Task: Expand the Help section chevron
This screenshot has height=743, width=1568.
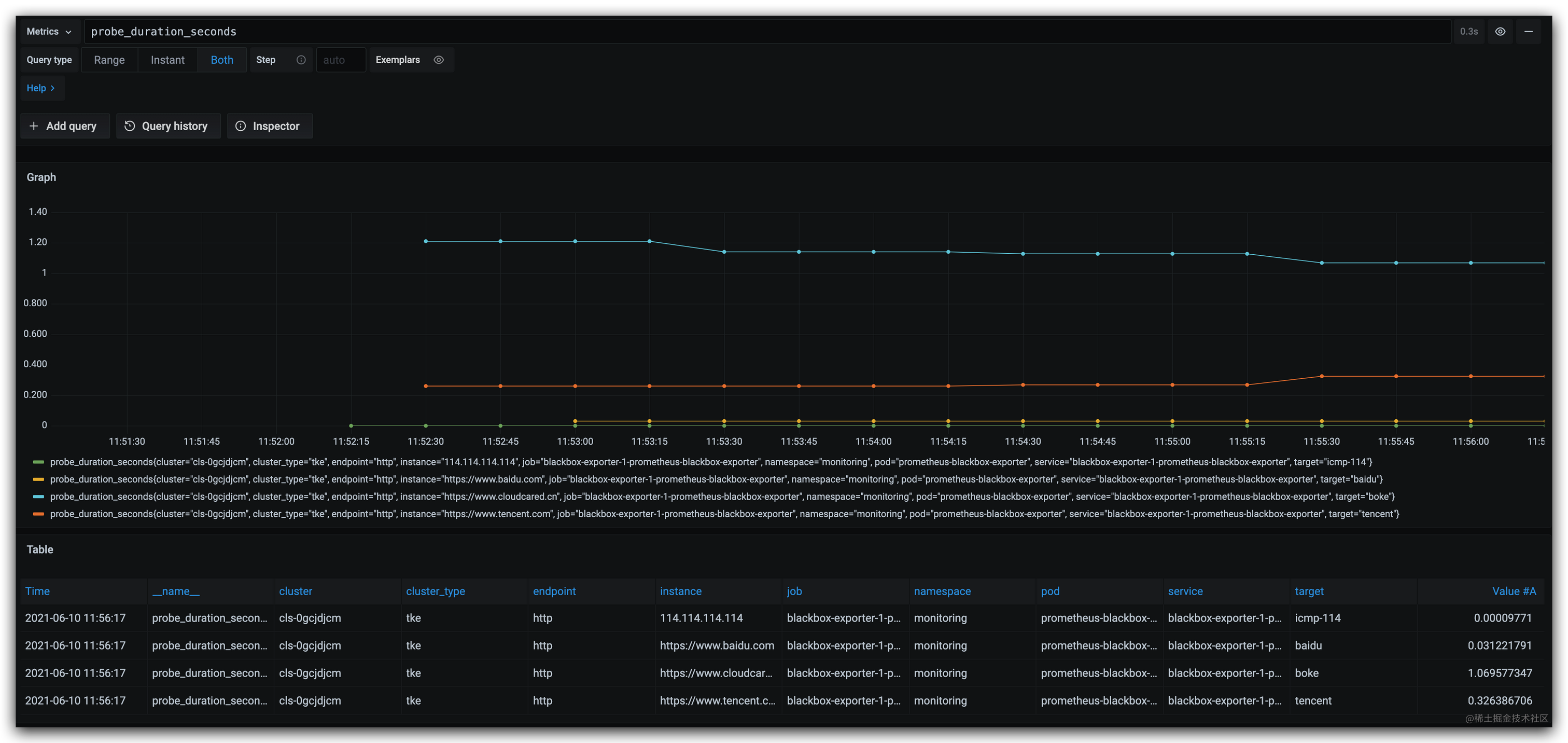Action: pos(52,88)
